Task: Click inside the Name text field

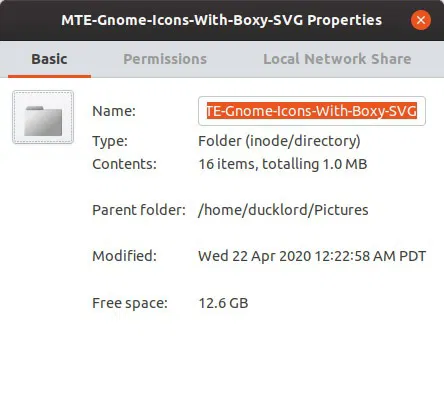Action: [312, 111]
